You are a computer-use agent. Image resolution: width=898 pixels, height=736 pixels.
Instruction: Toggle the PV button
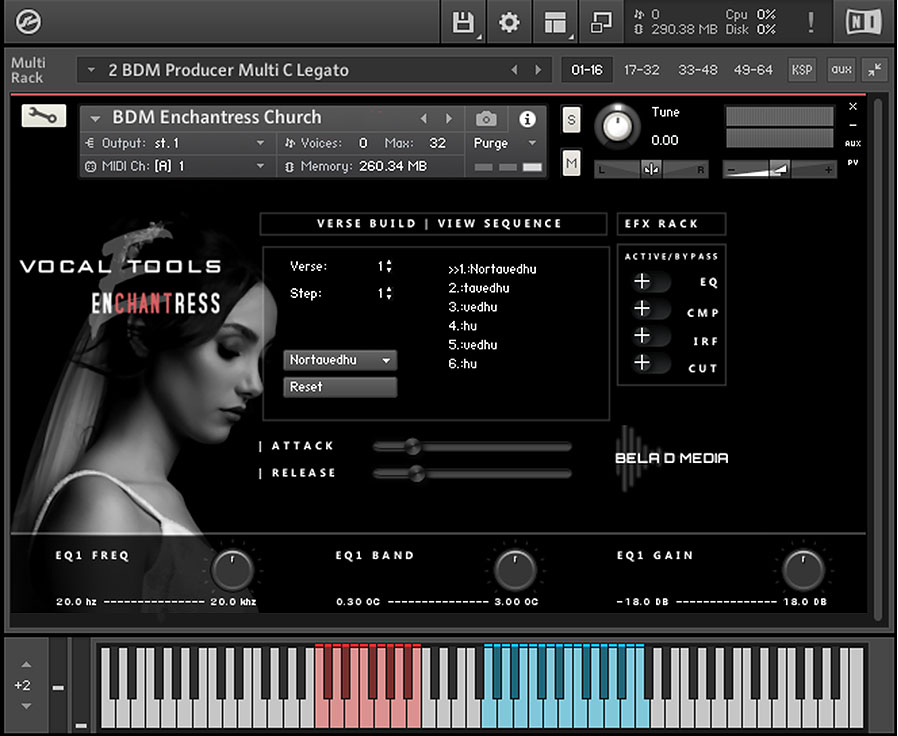(x=853, y=163)
